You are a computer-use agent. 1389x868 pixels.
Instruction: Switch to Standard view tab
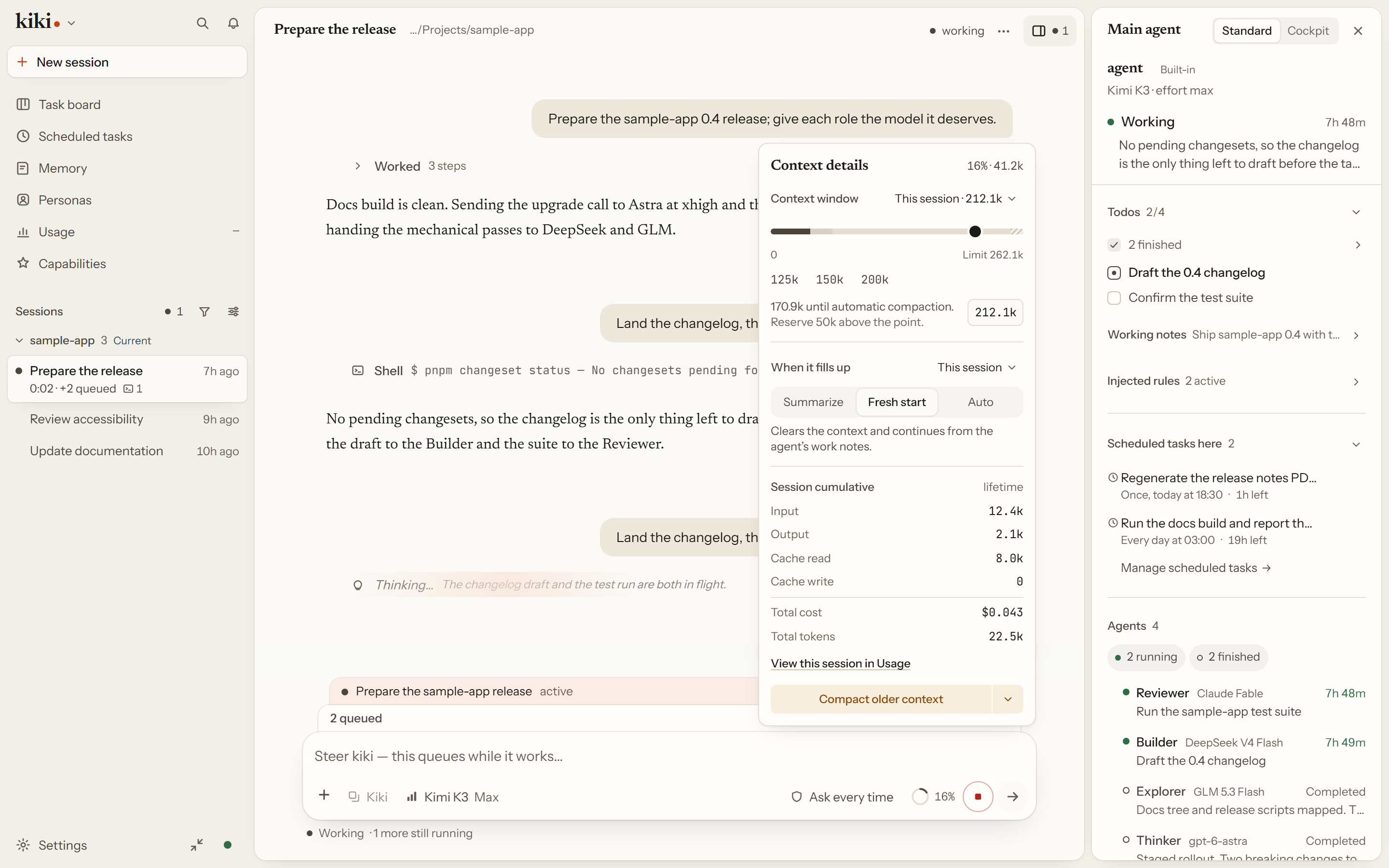pos(1247,31)
